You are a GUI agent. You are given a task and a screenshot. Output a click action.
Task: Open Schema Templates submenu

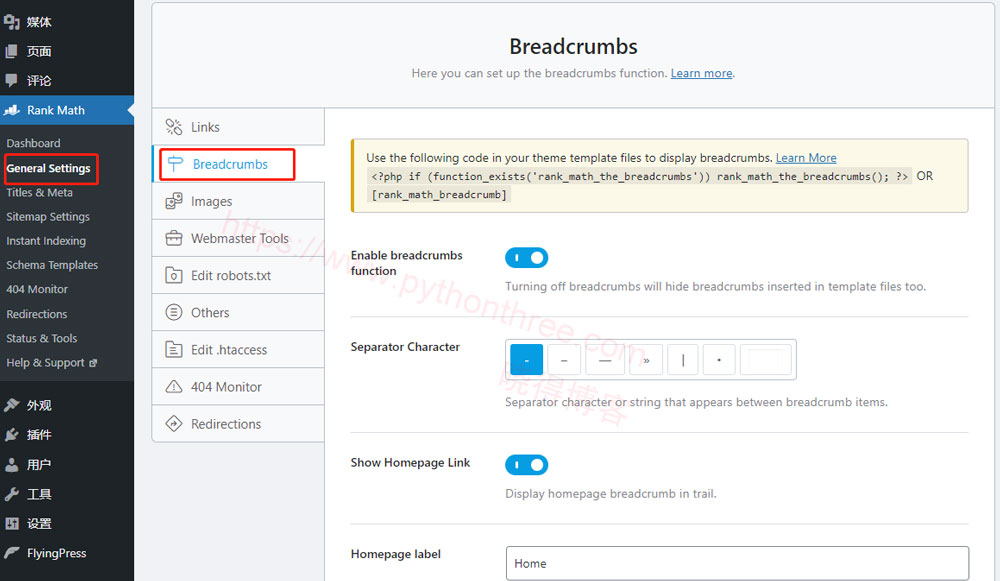click(52, 265)
